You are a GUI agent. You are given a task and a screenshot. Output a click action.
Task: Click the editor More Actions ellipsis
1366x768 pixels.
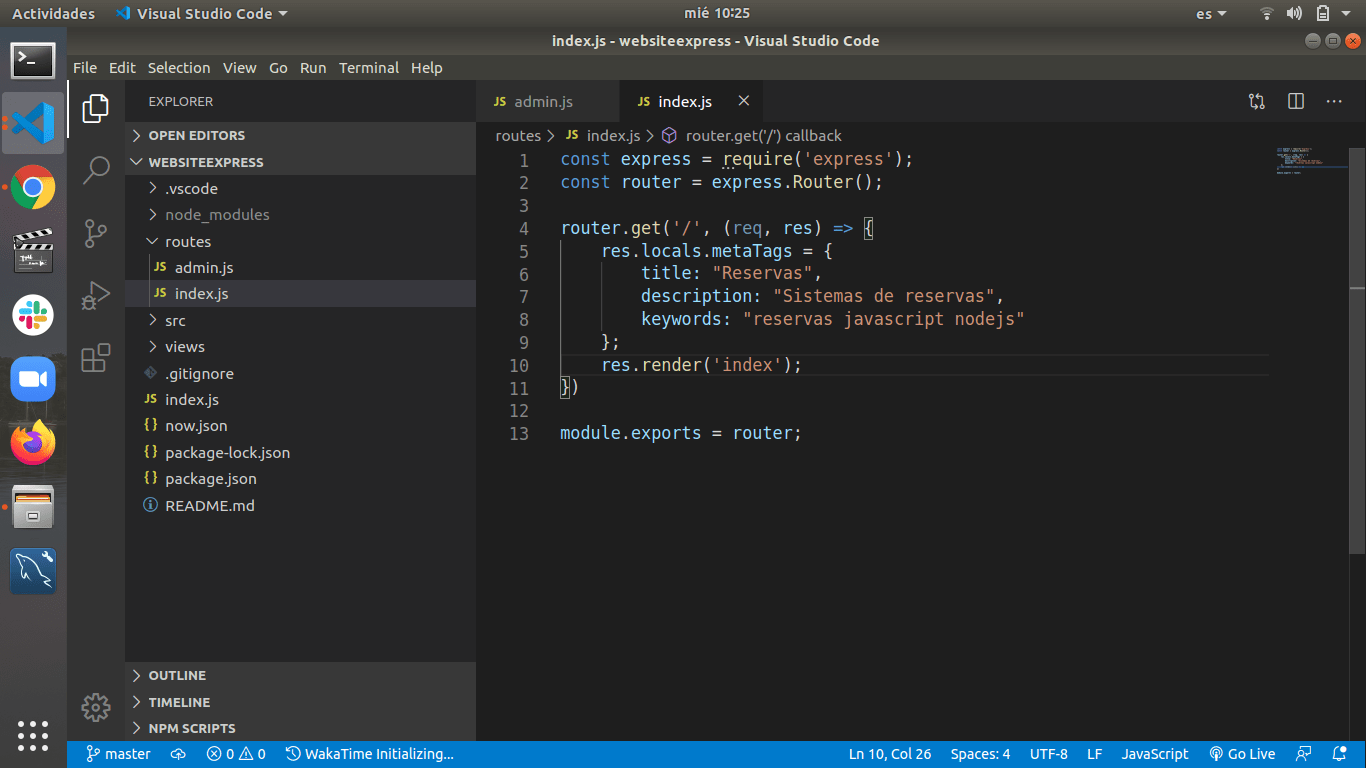tap(1334, 101)
